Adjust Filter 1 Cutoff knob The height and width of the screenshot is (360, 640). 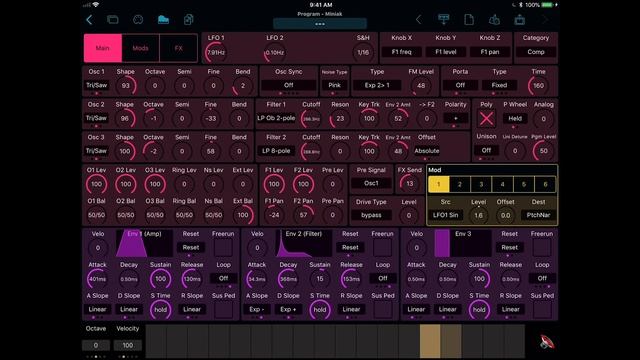[311, 119]
